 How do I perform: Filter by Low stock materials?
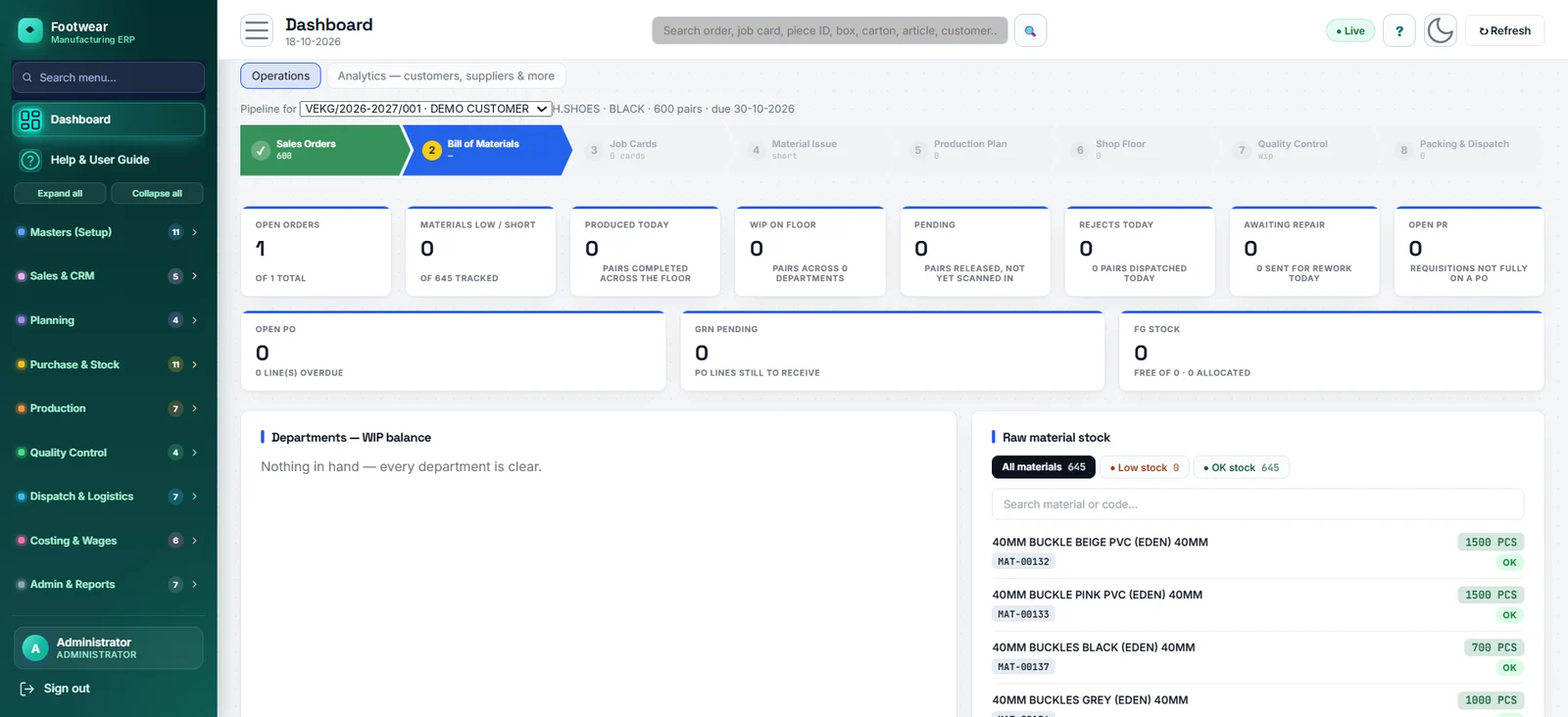coord(1145,467)
